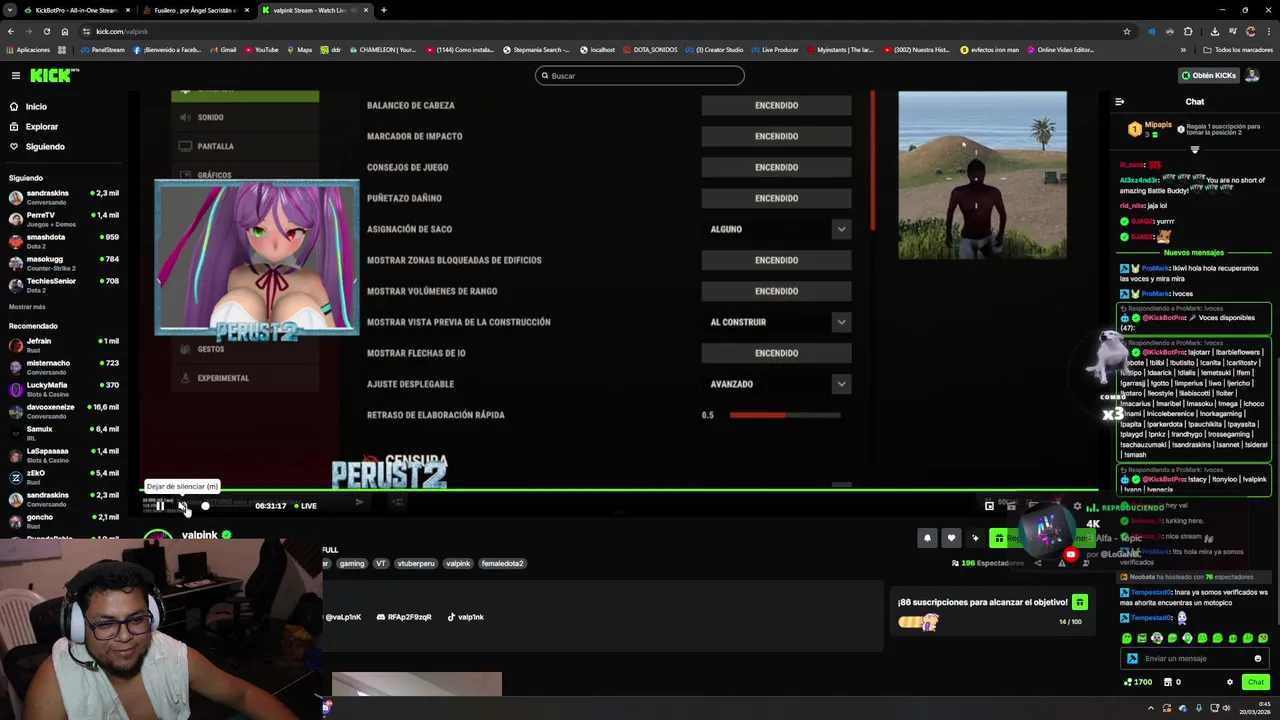Open the davooxeneize recommended channel

(x=64, y=411)
